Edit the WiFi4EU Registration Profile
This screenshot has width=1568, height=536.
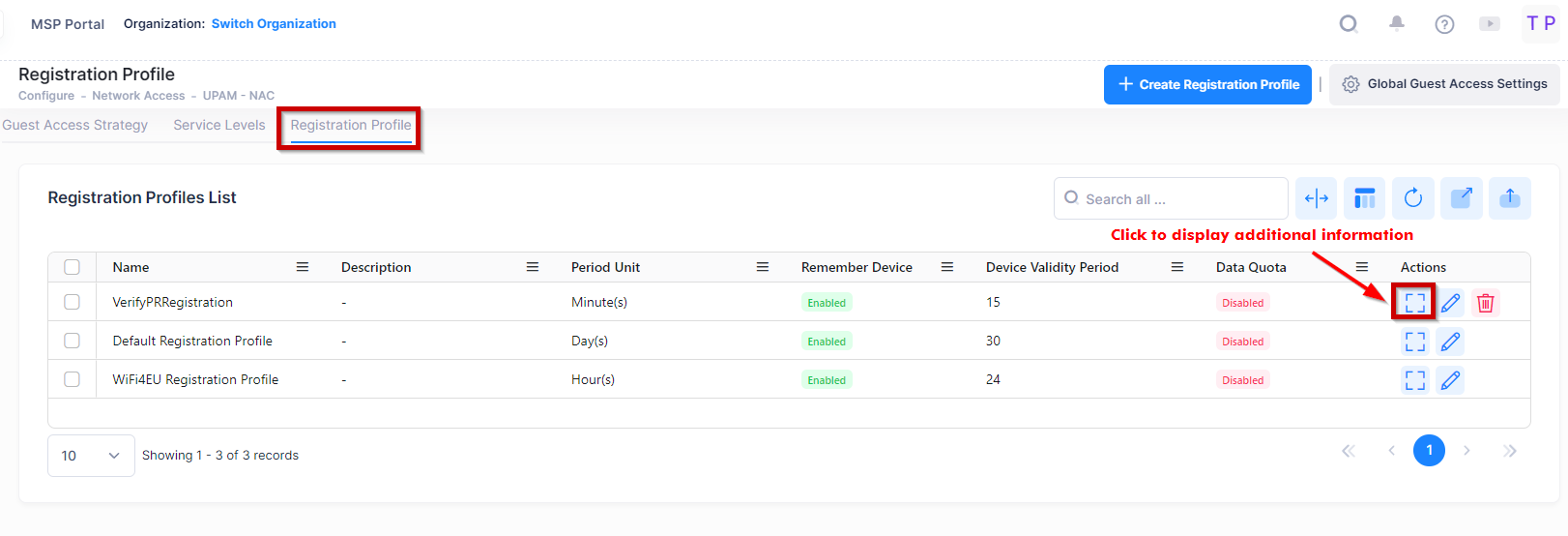point(1450,380)
